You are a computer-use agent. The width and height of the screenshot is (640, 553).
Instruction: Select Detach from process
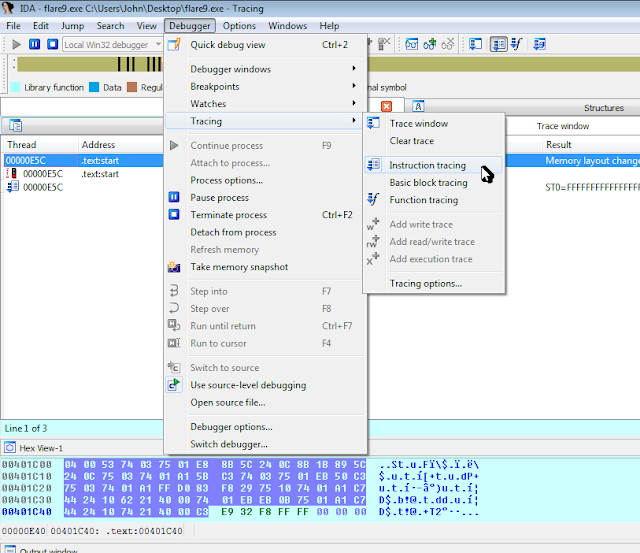point(264,232)
